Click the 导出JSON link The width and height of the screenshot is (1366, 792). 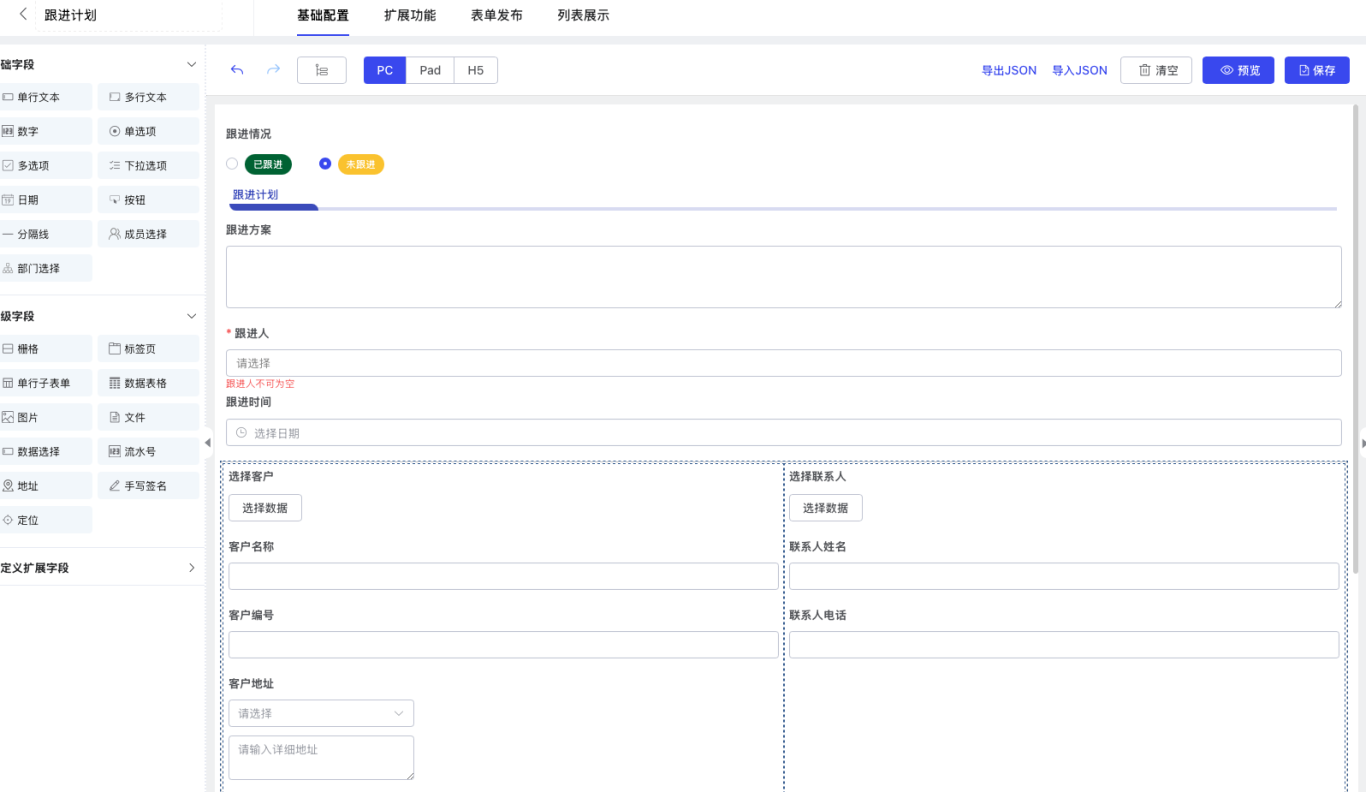coord(1009,70)
